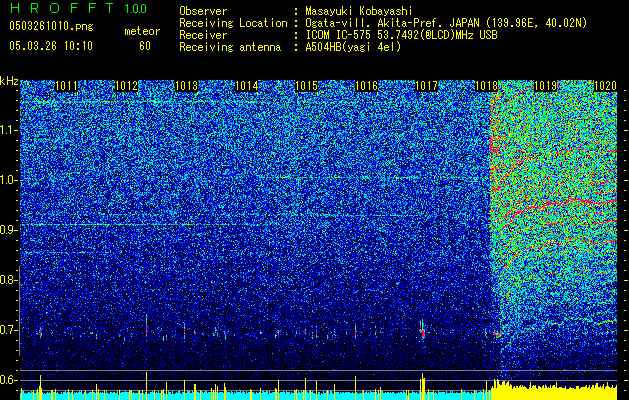The width and height of the screenshot is (629, 400).
Task: Select observer name Masayuki Kobayashi
Action: pos(359,11)
